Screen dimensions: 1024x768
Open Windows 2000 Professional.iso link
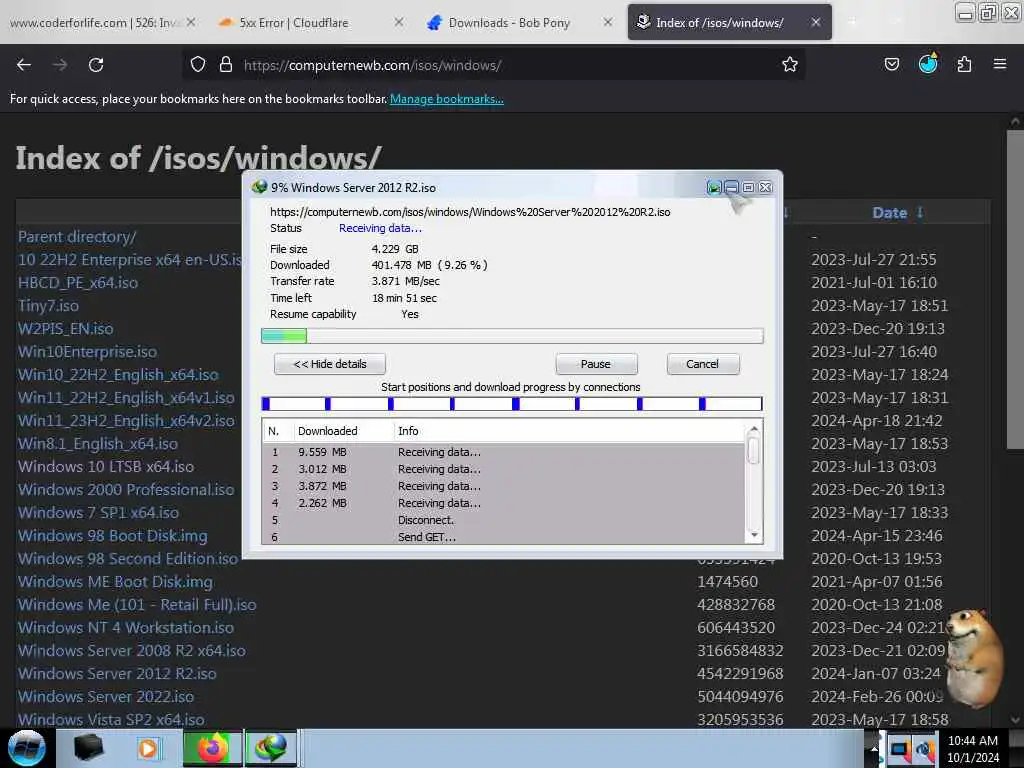tap(126, 490)
